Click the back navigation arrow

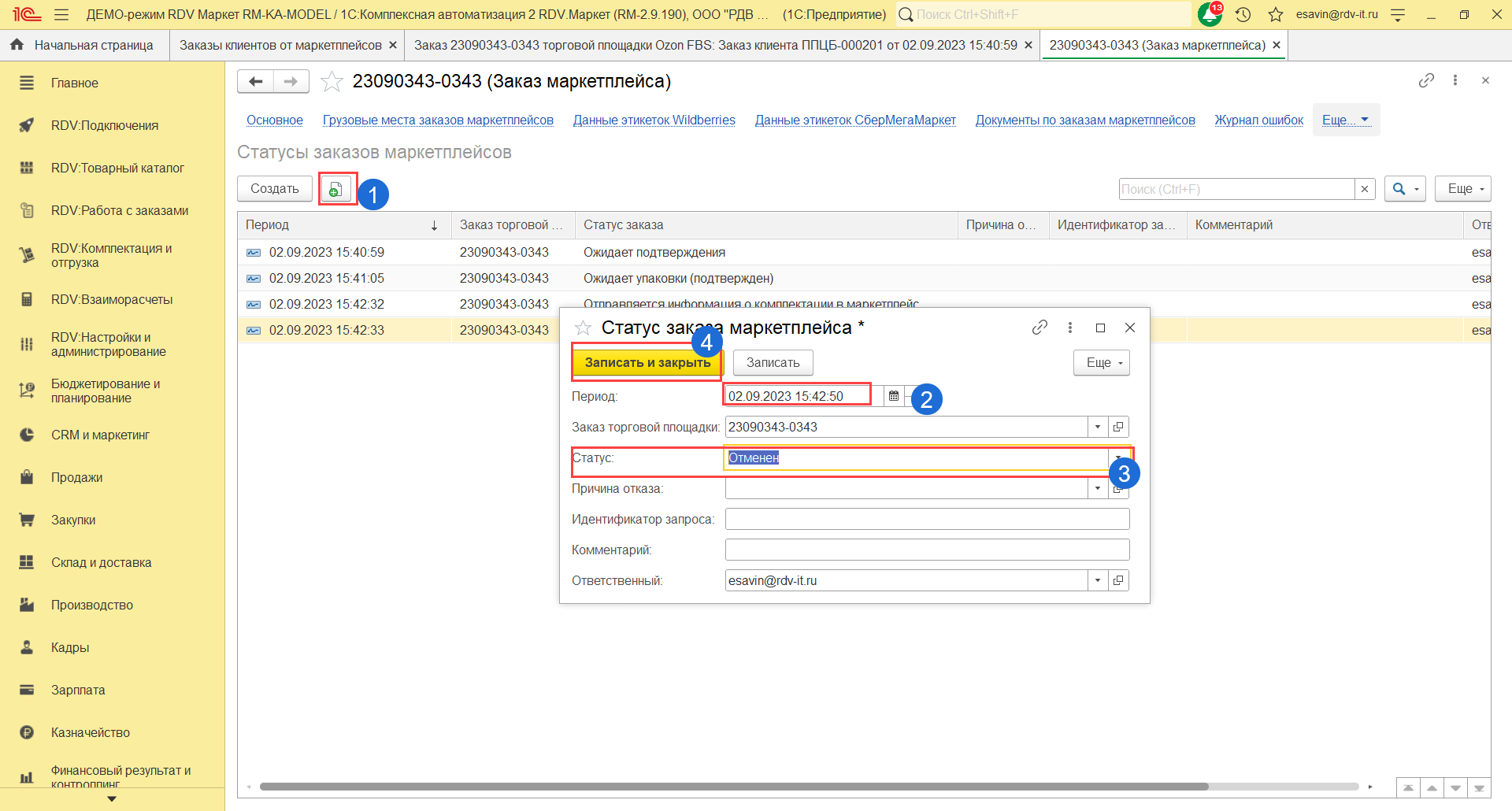pyautogui.click(x=256, y=81)
